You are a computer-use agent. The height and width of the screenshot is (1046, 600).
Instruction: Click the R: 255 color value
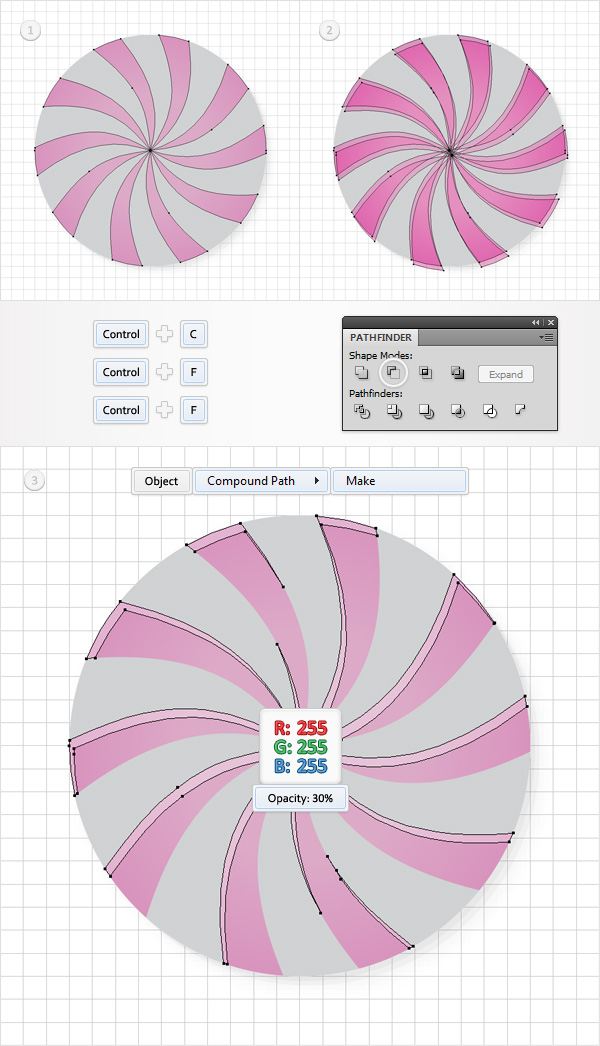(300, 728)
